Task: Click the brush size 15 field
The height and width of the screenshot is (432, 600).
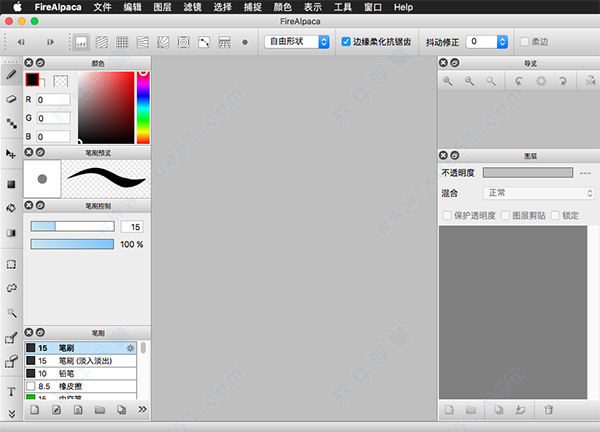Action: tap(132, 227)
